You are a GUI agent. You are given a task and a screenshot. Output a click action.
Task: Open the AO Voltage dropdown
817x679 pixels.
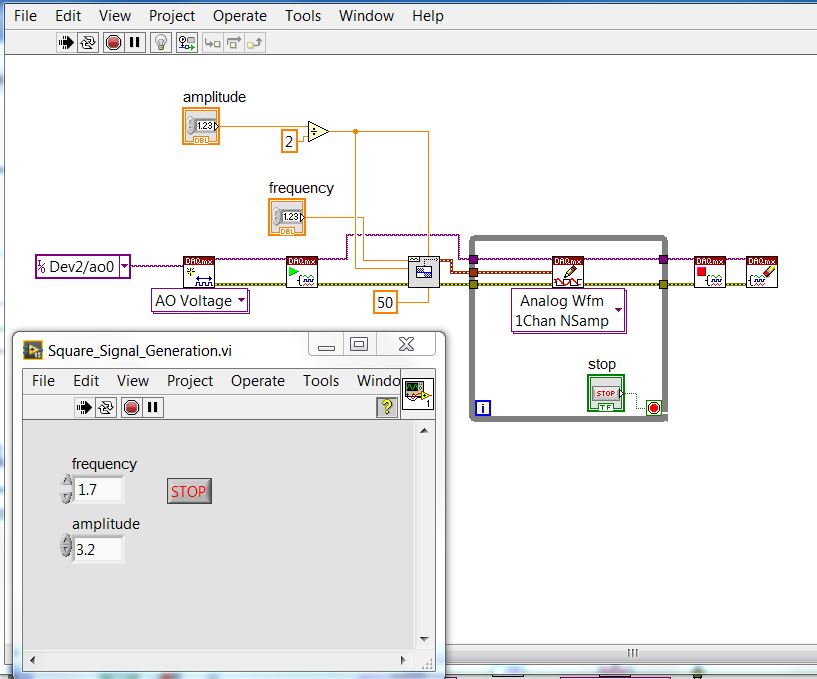pyautogui.click(x=240, y=301)
